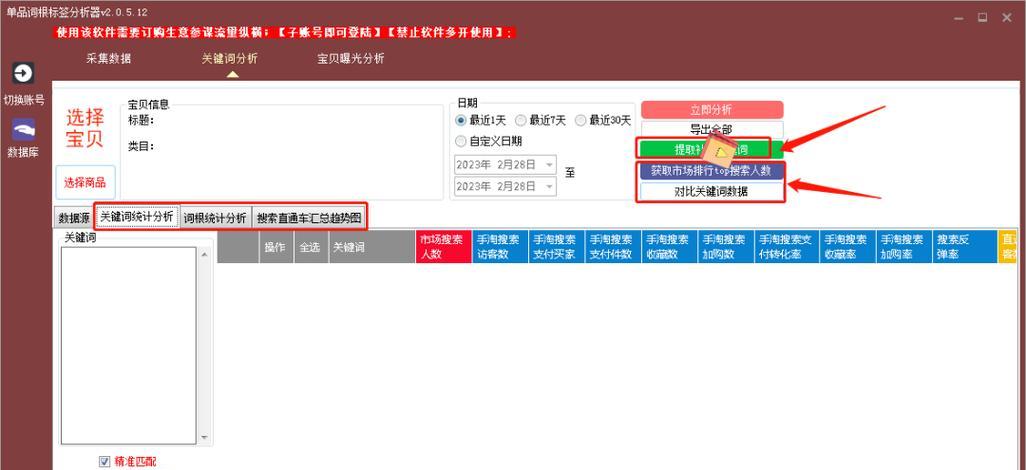Click 手淘搜索加购率 column header

coord(904,247)
